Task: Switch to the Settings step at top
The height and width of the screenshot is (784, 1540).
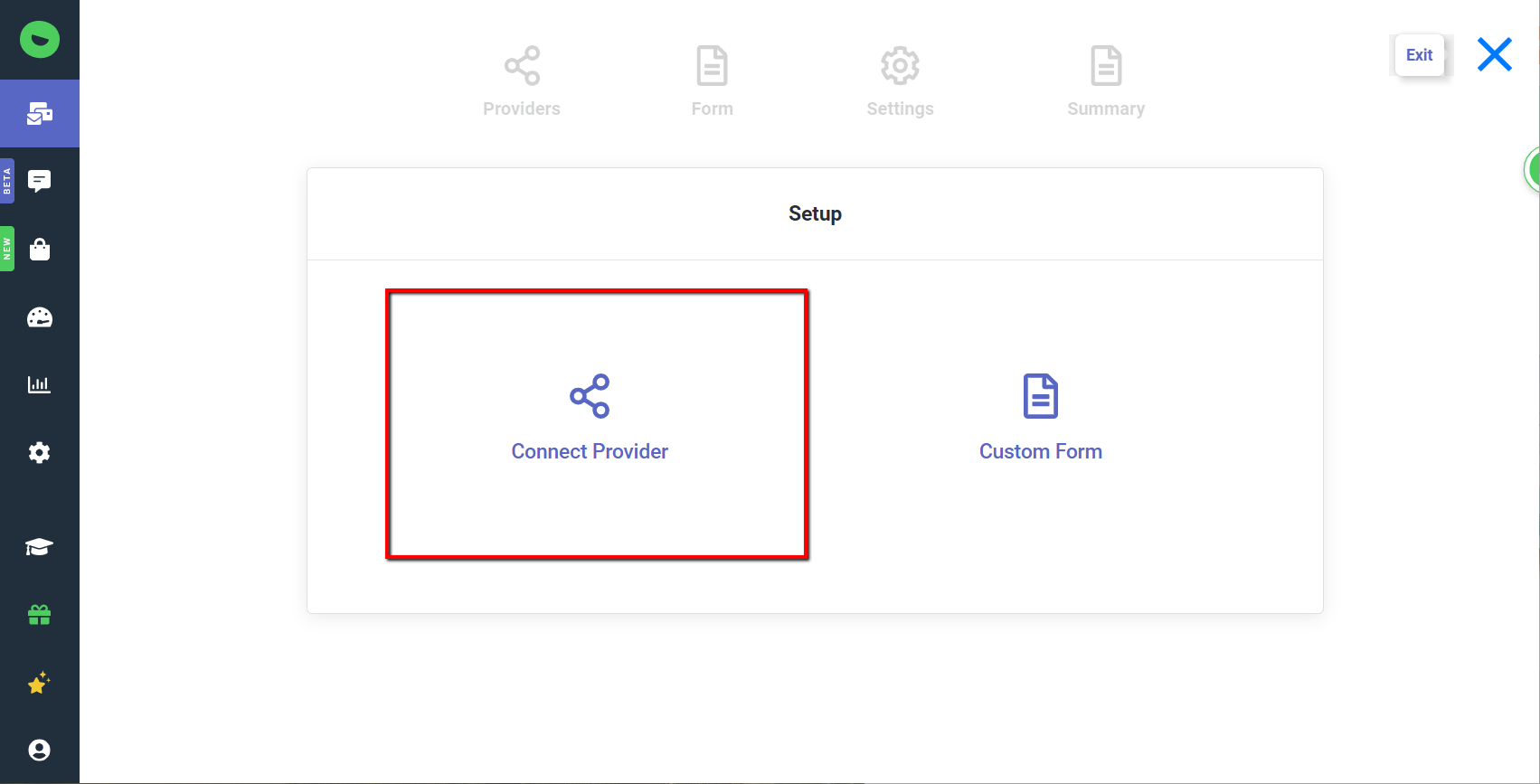Action: tap(900, 81)
